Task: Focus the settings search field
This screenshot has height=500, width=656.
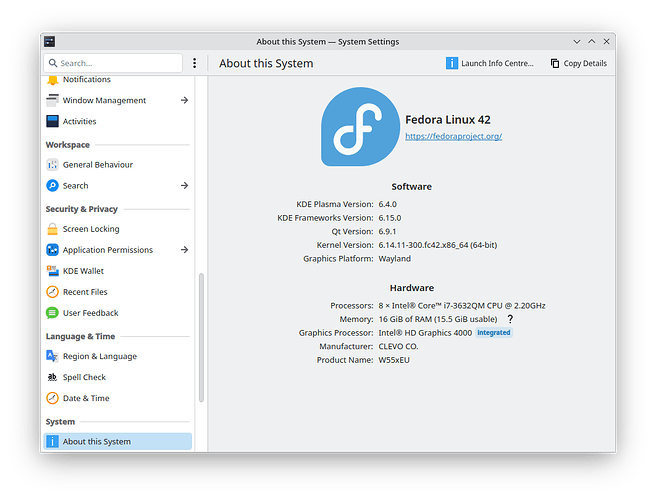Action: click(113, 63)
